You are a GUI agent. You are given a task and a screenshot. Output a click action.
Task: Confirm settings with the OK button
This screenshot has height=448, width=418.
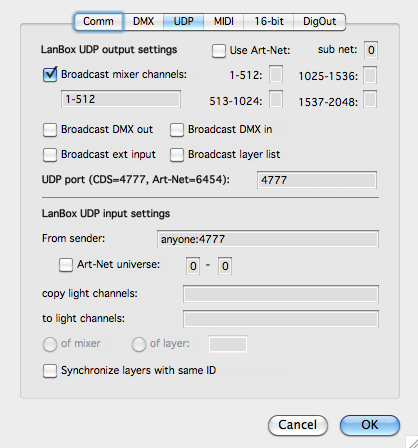[370, 425]
